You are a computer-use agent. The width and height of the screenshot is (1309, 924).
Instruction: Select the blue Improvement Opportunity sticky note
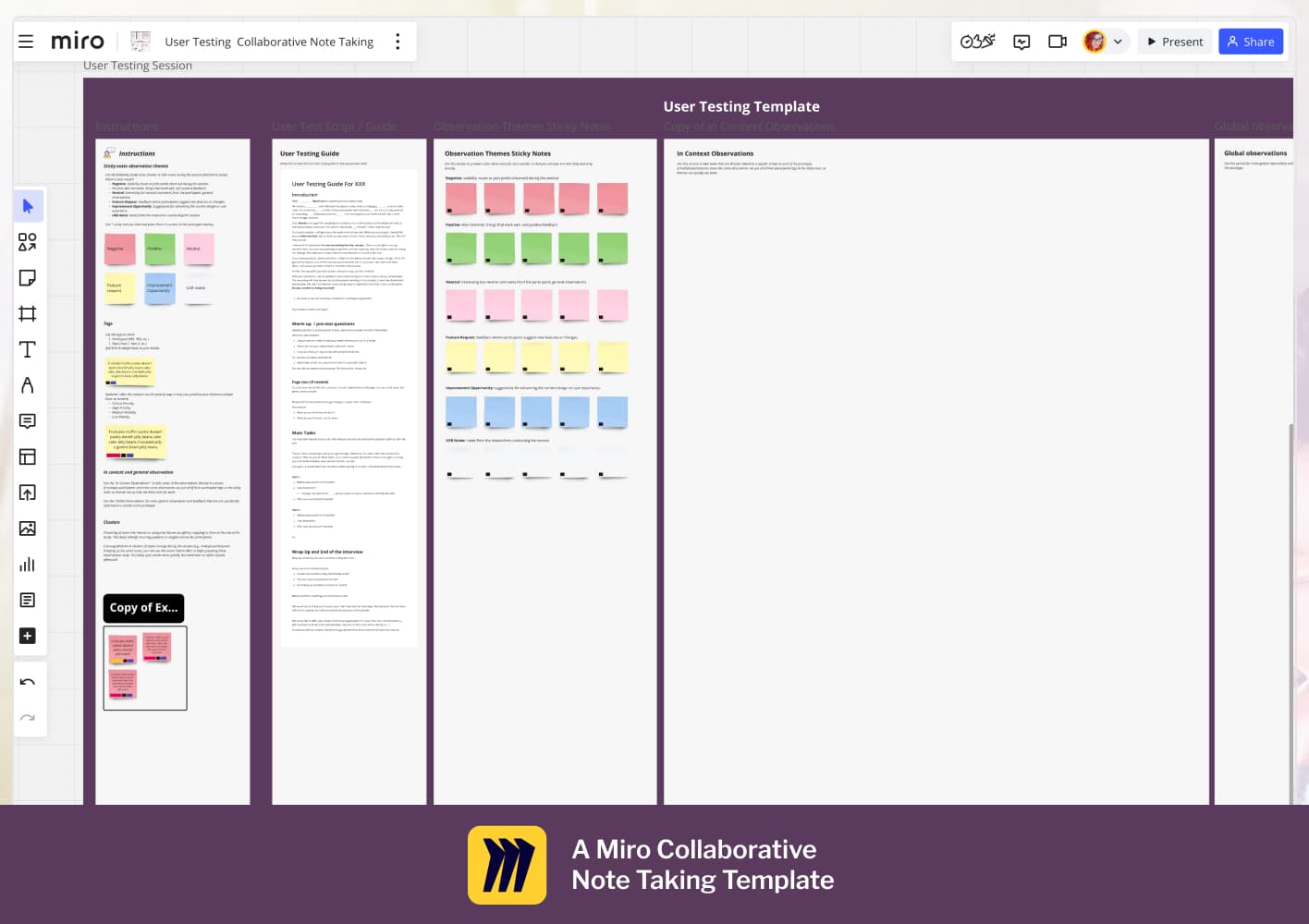coord(159,287)
